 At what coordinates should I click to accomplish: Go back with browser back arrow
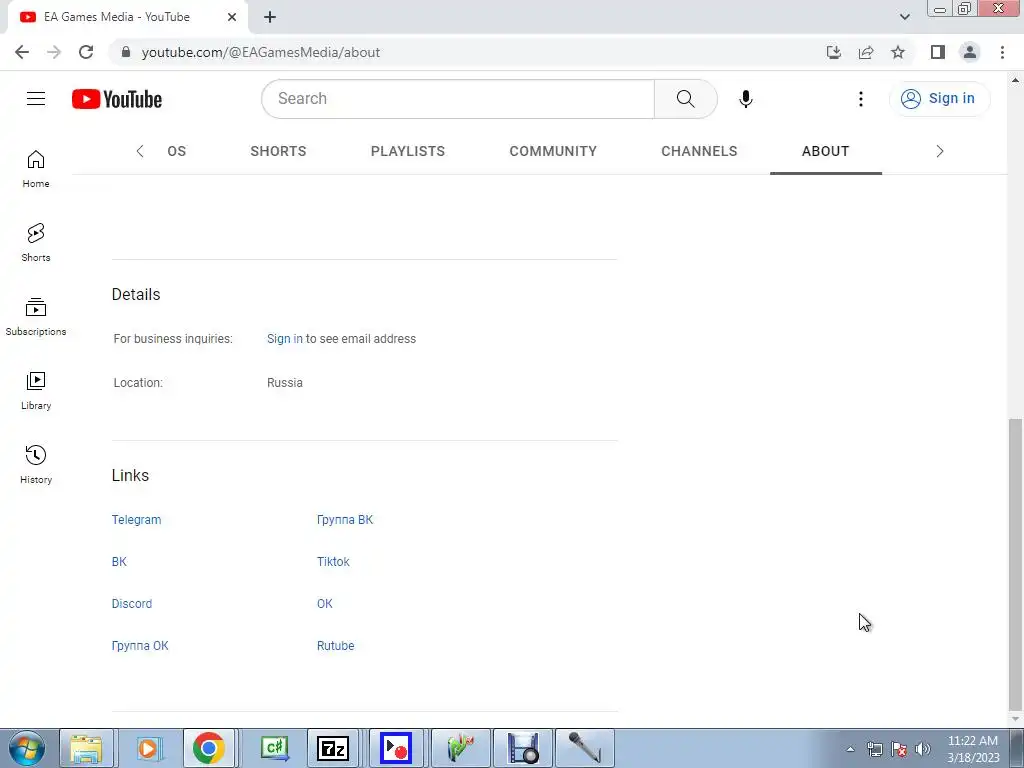coord(22,52)
